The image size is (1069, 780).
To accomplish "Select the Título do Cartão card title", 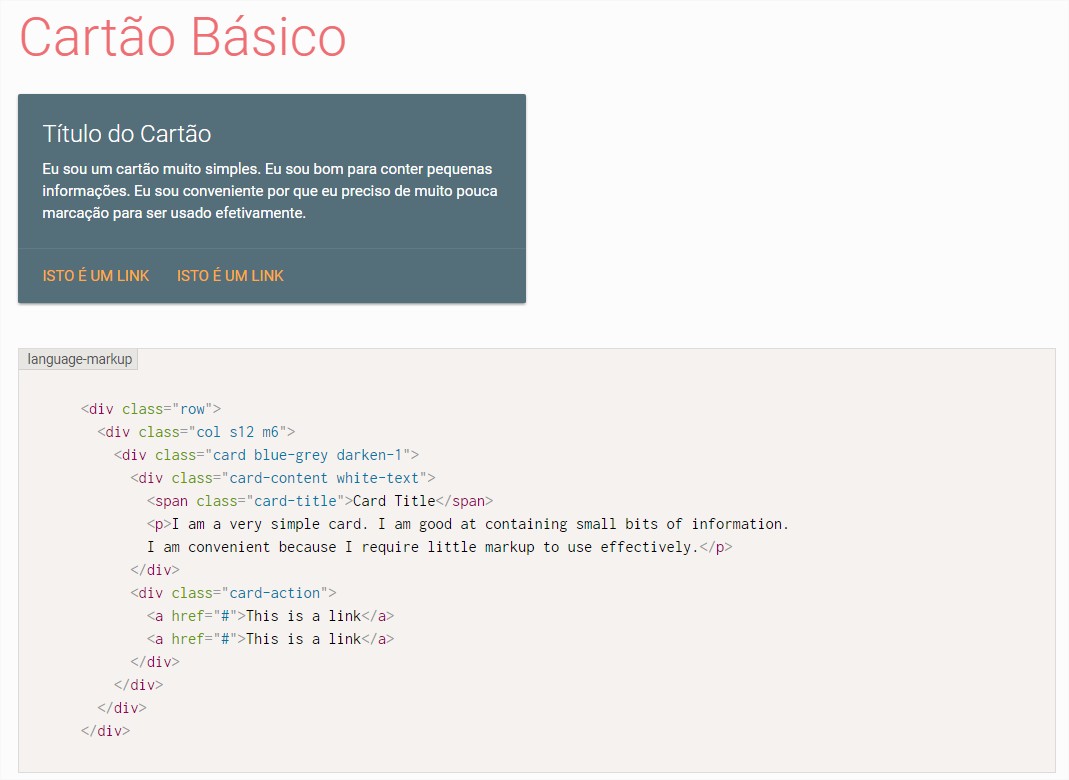I will click(x=127, y=134).
